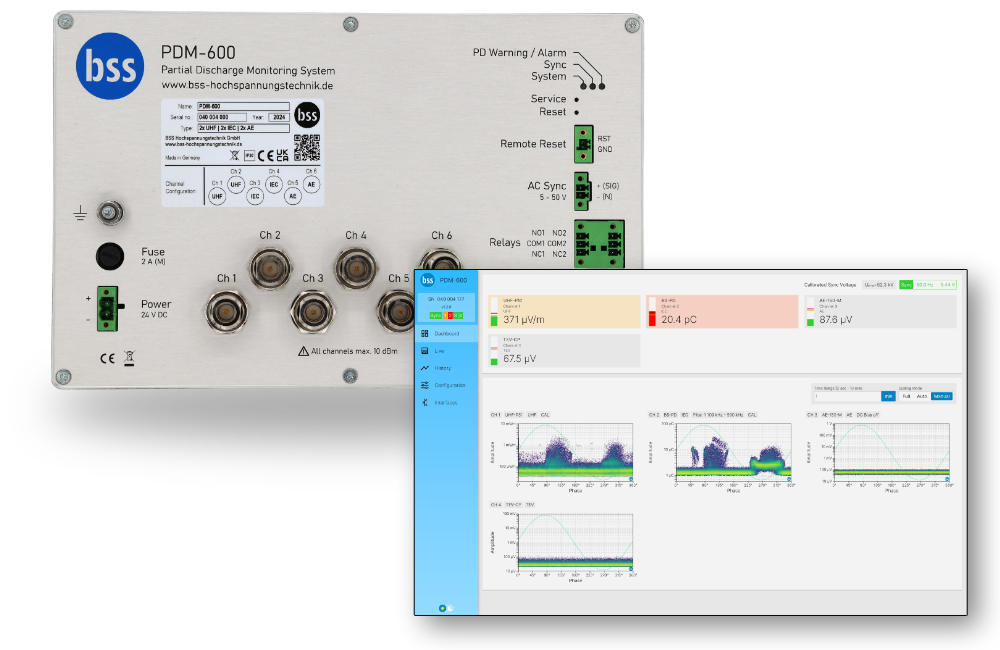Click the blue corner icon on the CH 4 chart

click(x=631, y=569)
